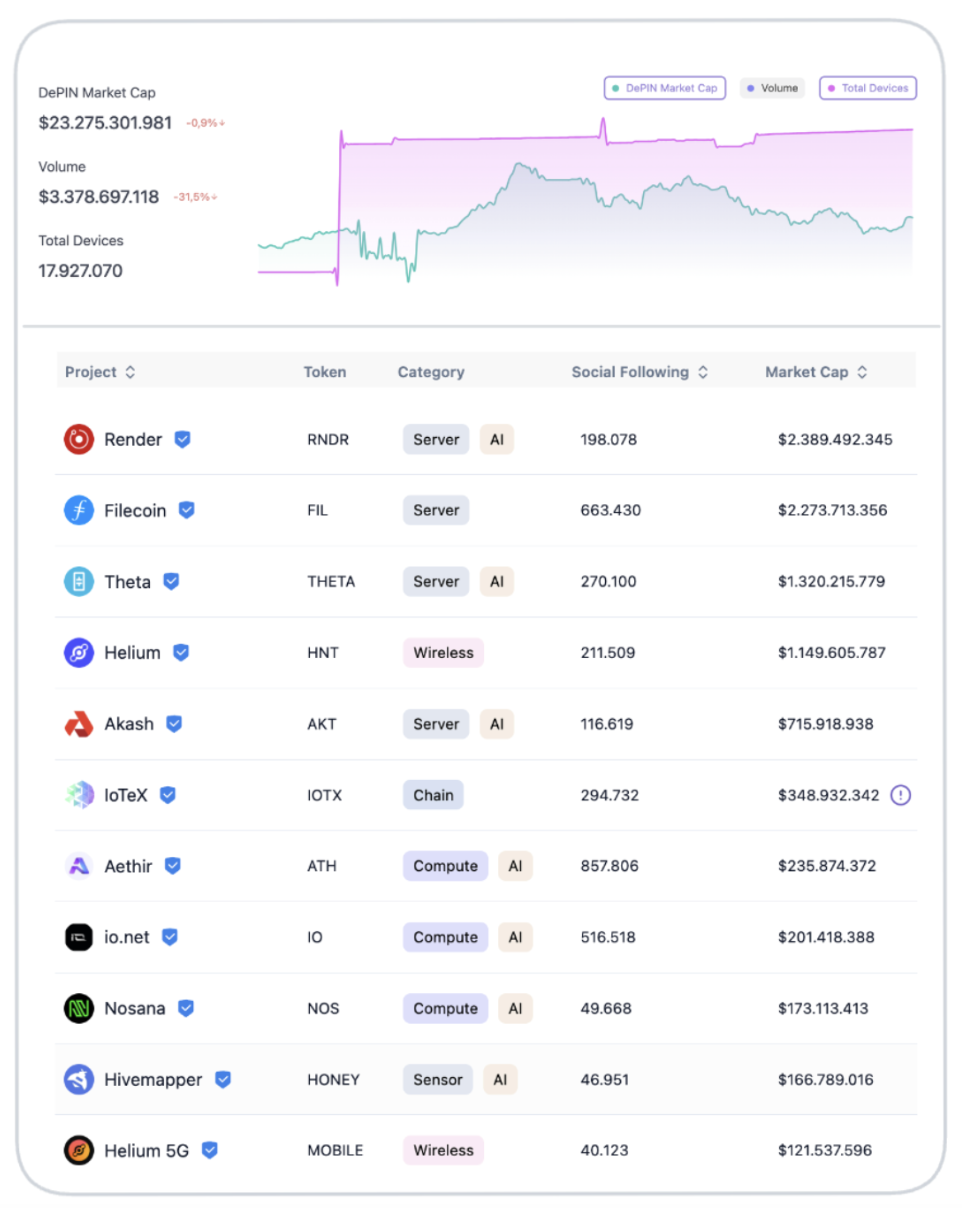Click the HONEY token symbol
Screen dimensions: 962x1212
point(333,1080)
